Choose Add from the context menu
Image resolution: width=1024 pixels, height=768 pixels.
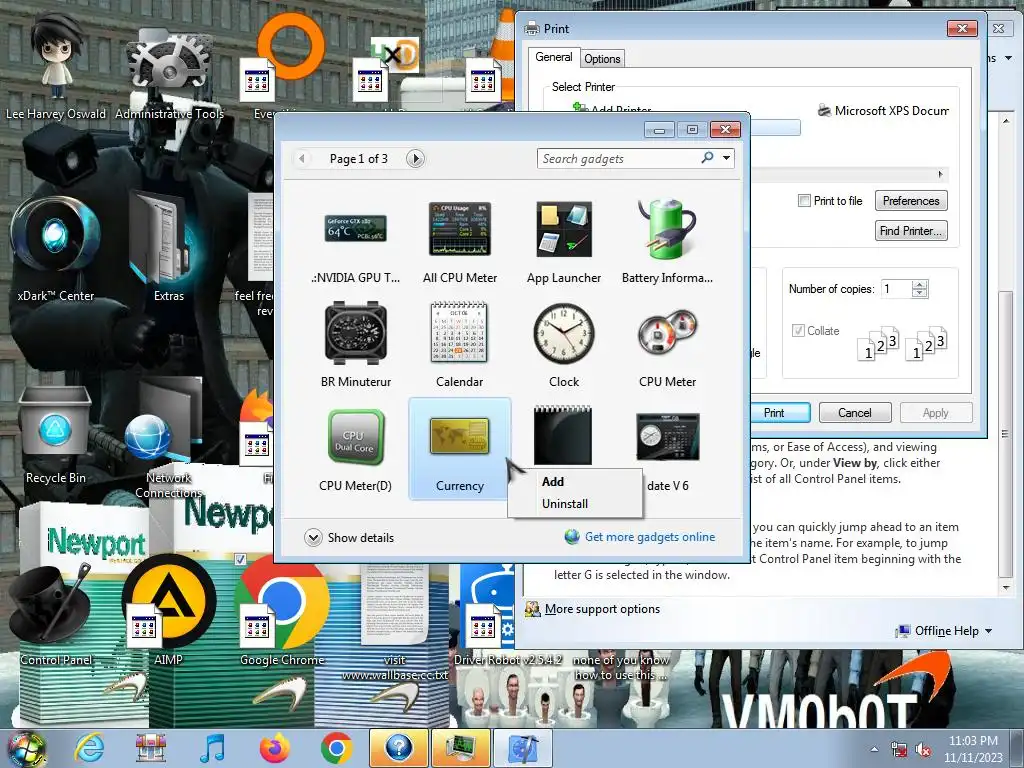[x=552, y=482]
